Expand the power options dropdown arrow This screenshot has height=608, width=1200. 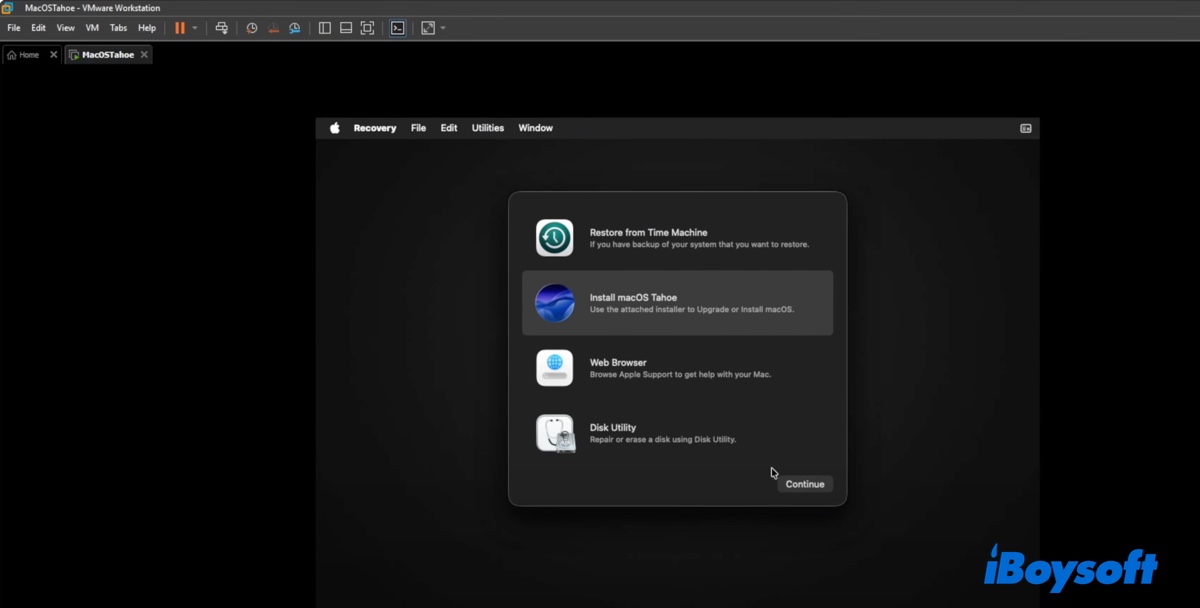coord(195,28)
